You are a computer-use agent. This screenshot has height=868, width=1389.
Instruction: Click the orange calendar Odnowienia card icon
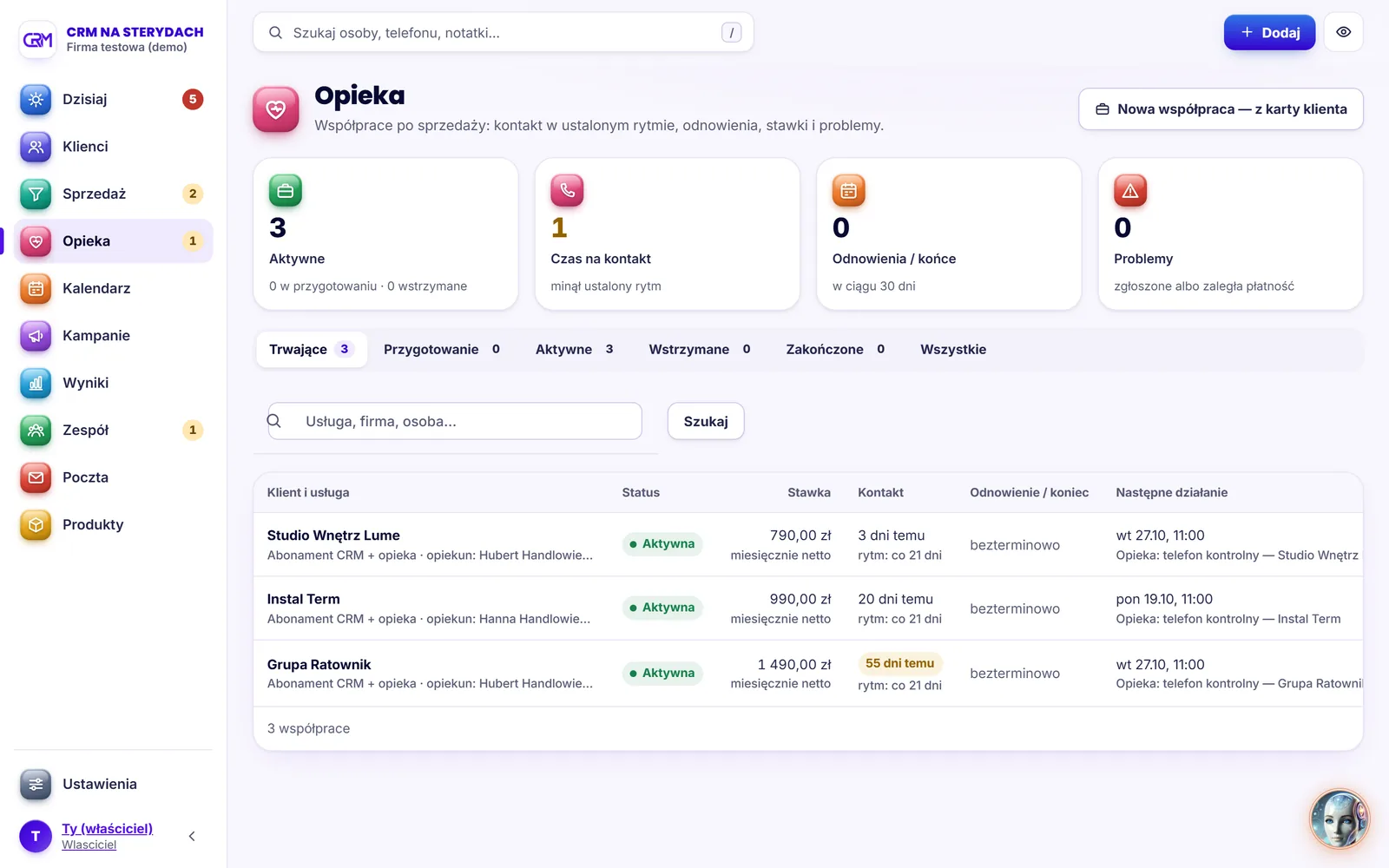[x=849, y=190]
